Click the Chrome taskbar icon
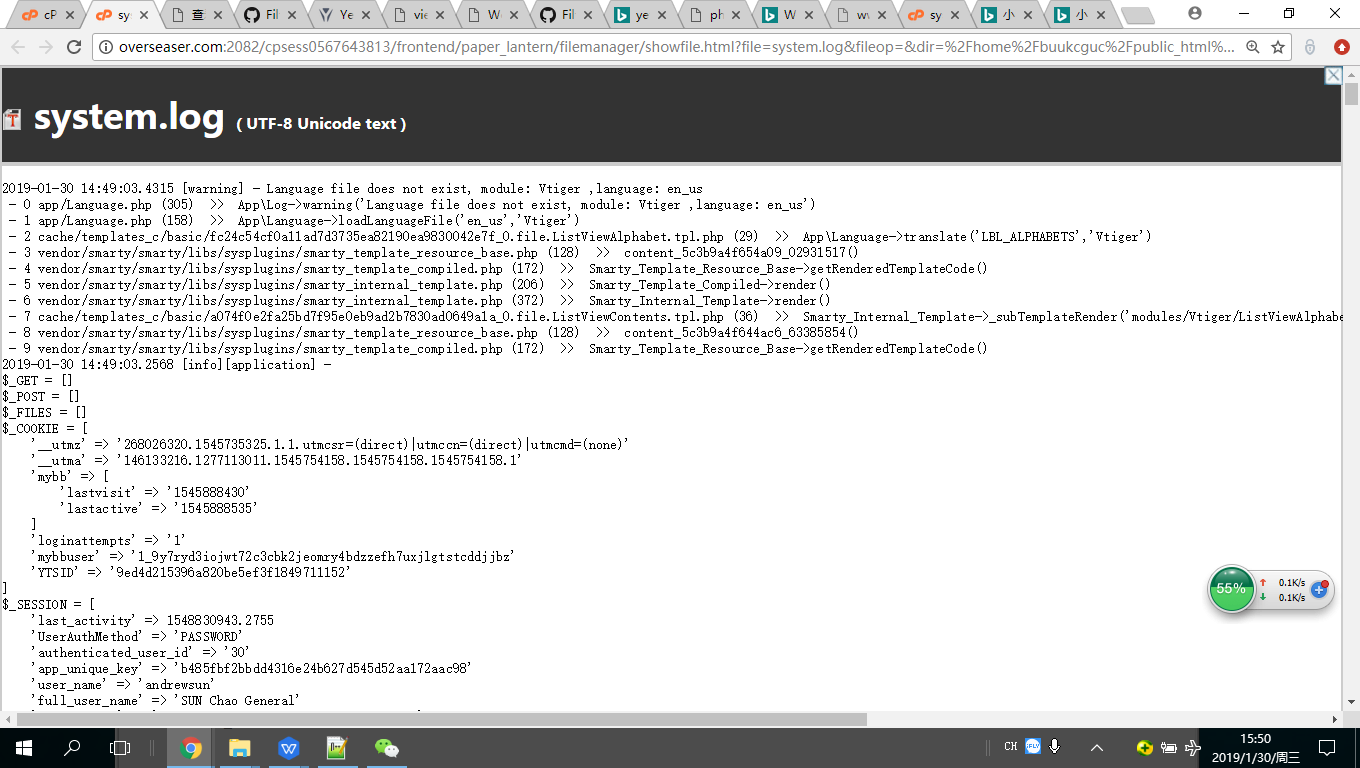 coord(190,748)
